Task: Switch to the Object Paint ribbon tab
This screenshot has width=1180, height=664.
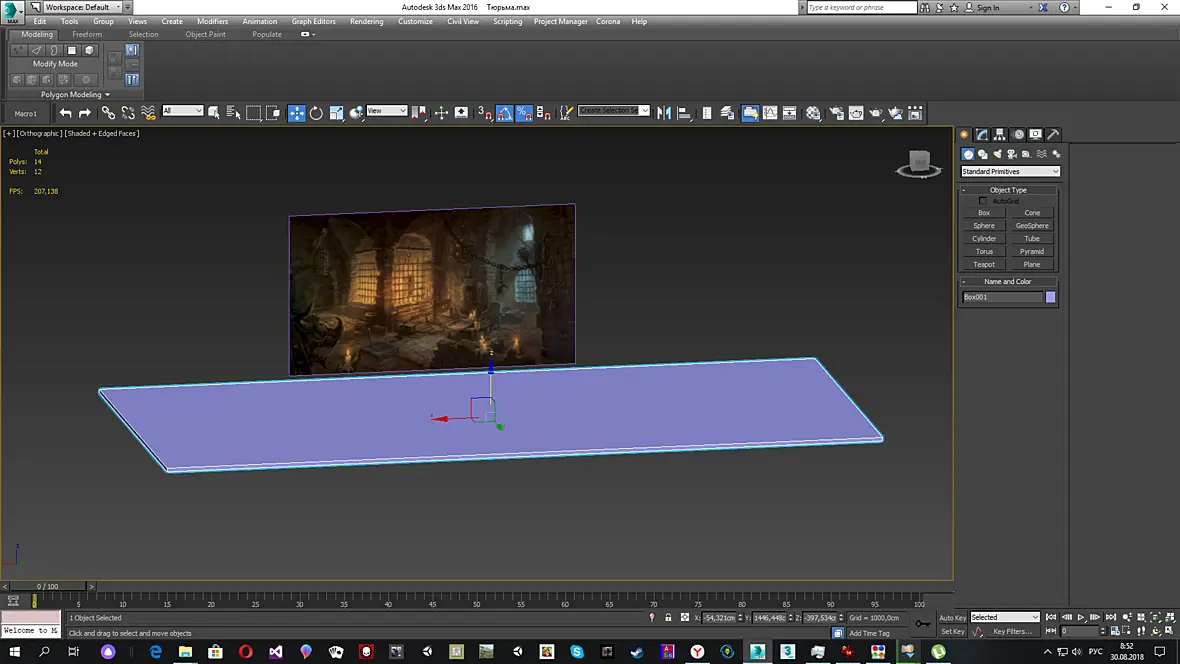Action: 205,35
